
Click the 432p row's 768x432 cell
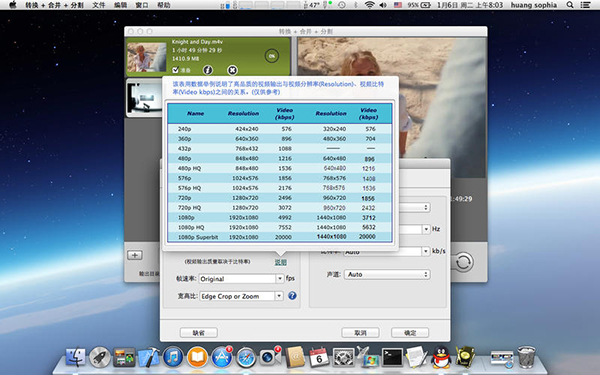(x=247, y=149)
